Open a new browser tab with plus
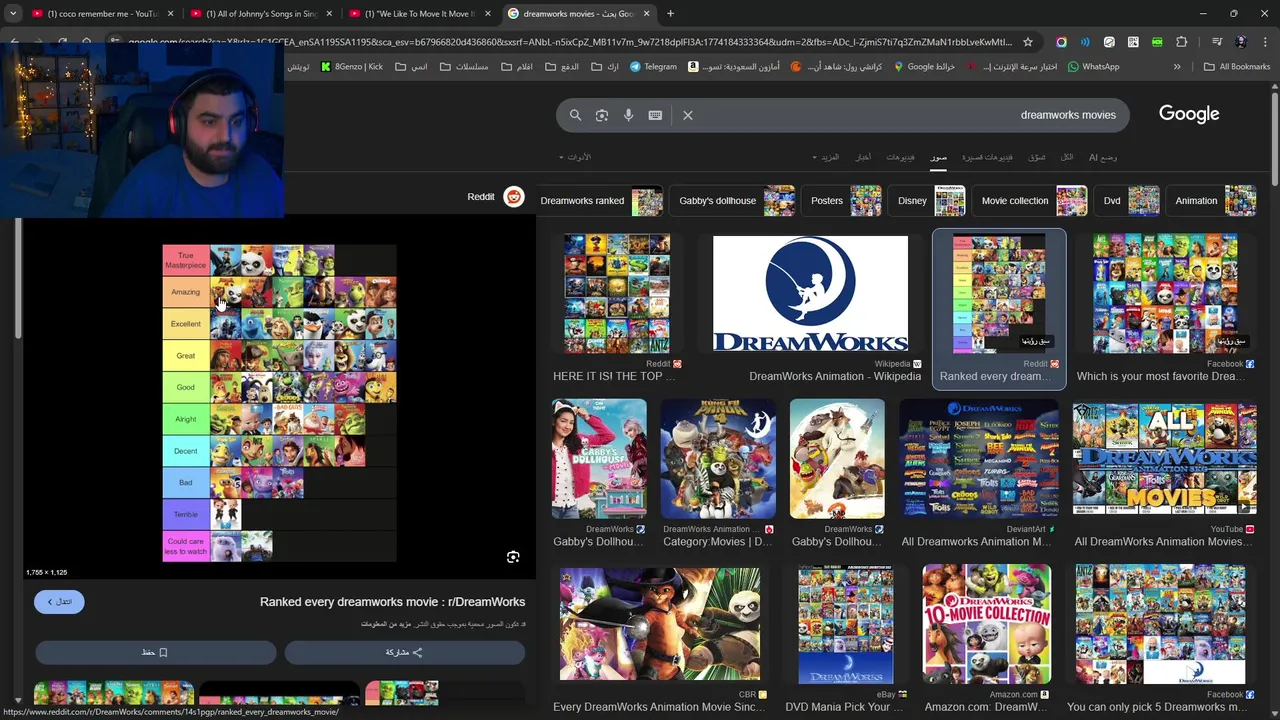Viewport: 1280px width, 720px height. point(670,14)
